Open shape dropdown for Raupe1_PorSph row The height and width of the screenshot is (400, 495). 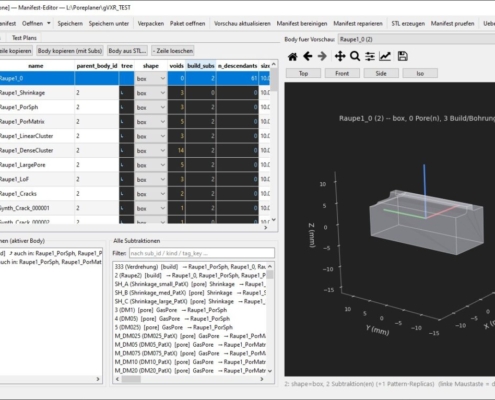pos(151,107)
